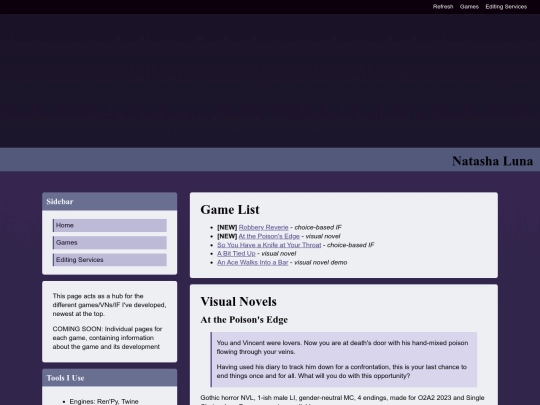540x405 pixels.
Task: Click the 'This page acts as a hub' paragraph
Action: pyautogui.click(x=109, y=305)
